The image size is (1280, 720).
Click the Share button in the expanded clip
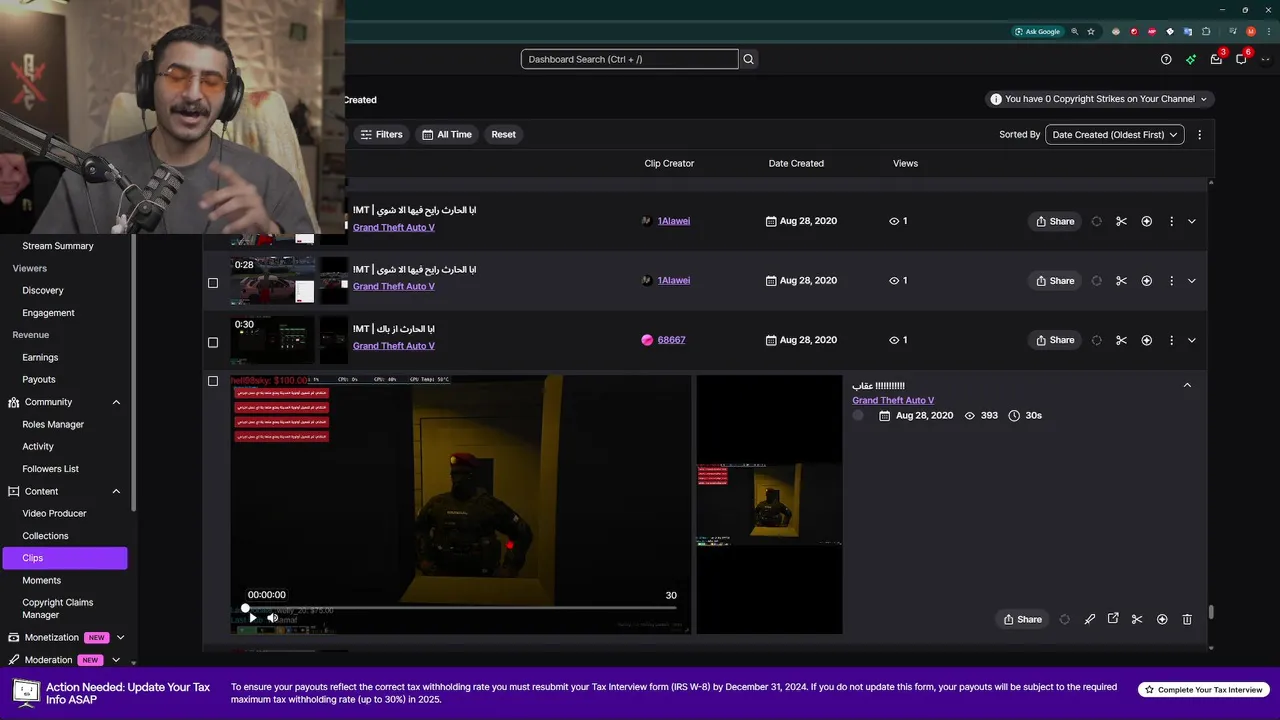pos(1023,619)
